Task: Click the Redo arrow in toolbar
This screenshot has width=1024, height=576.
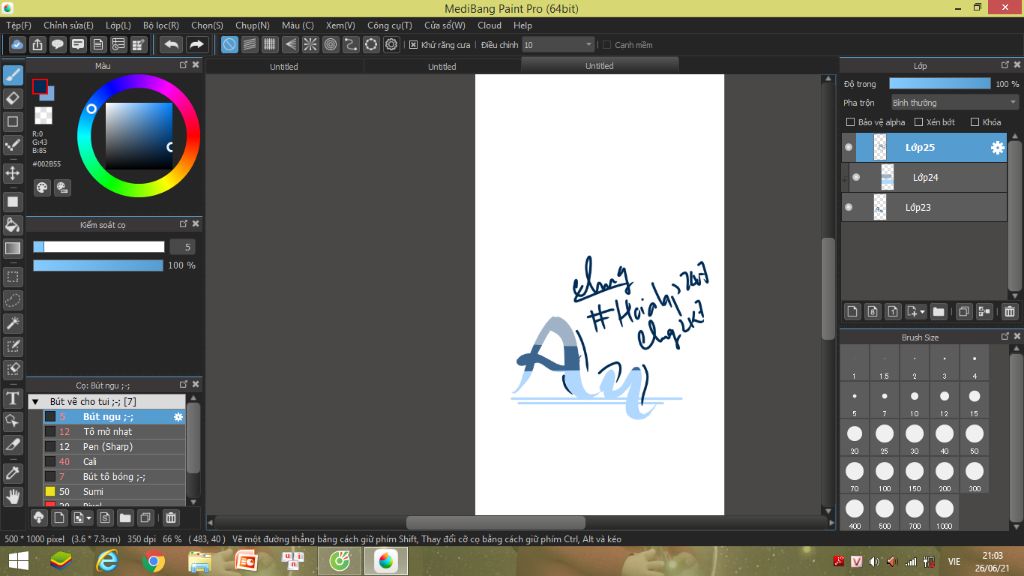Action: click(x=196, y=44)
